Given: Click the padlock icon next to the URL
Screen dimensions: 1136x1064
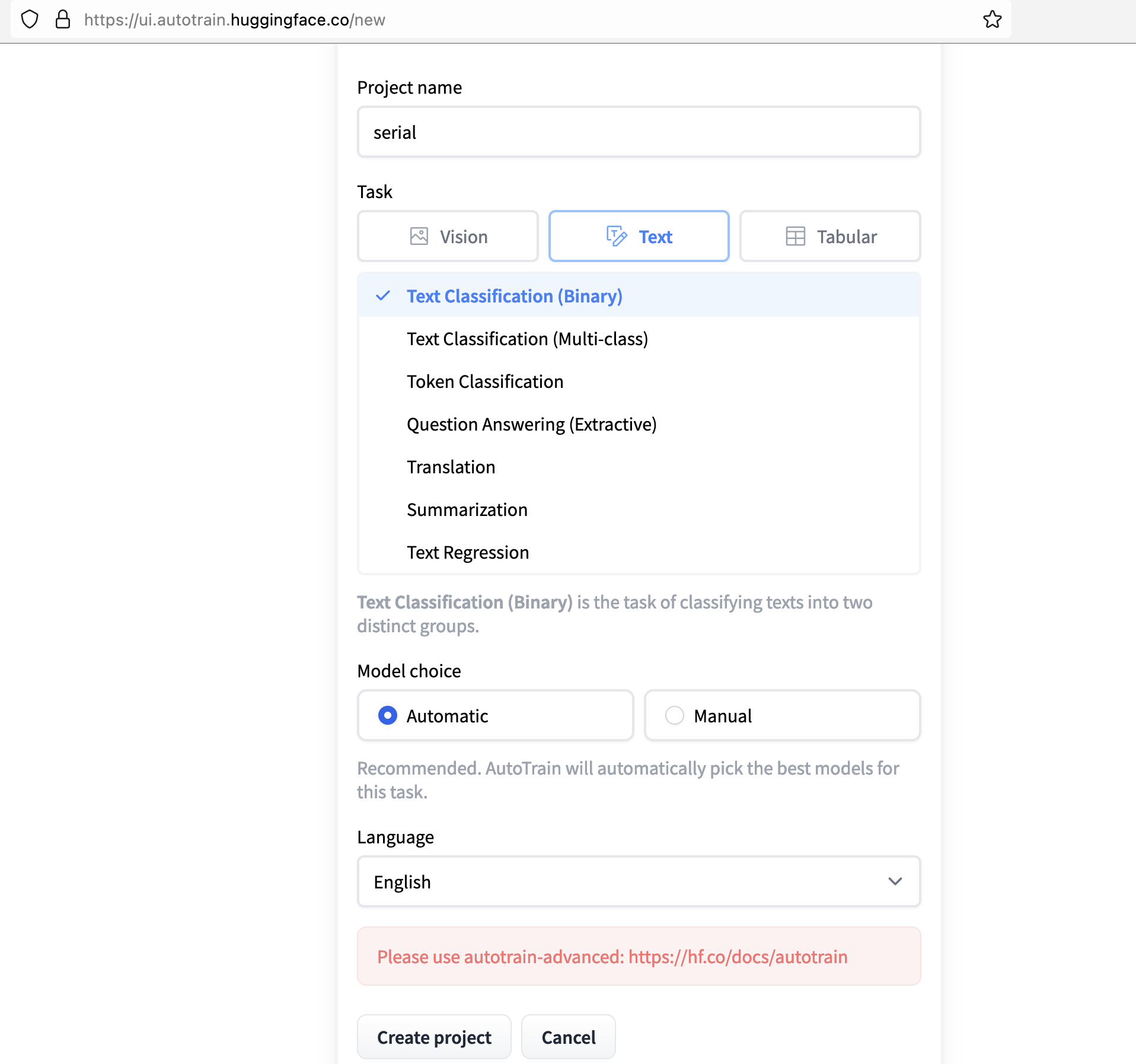Looking at the screenshot, I should click(x=62, y=19).
